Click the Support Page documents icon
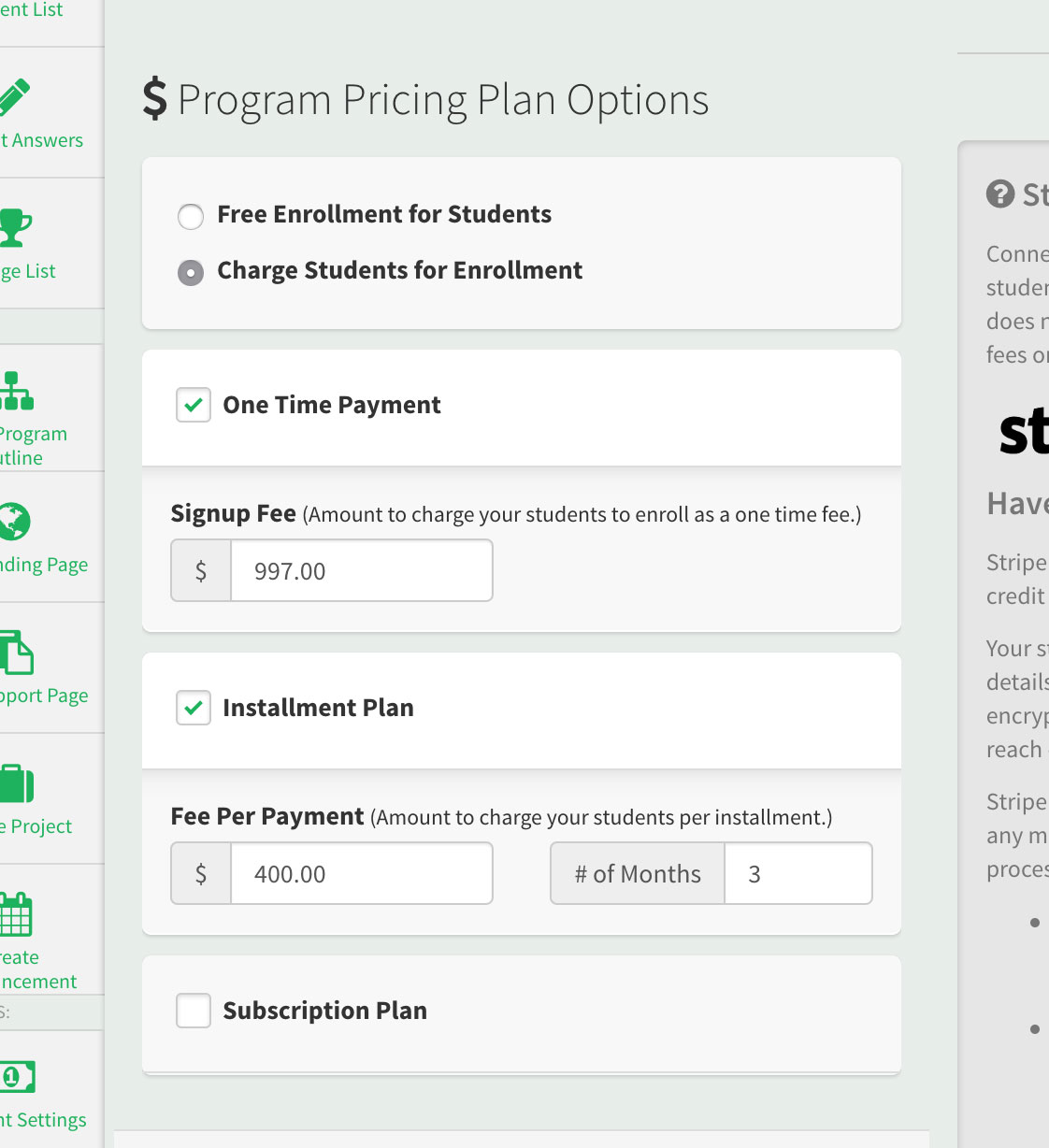The height and width of the screenshot is (1148, 1049). click(17, 653)
